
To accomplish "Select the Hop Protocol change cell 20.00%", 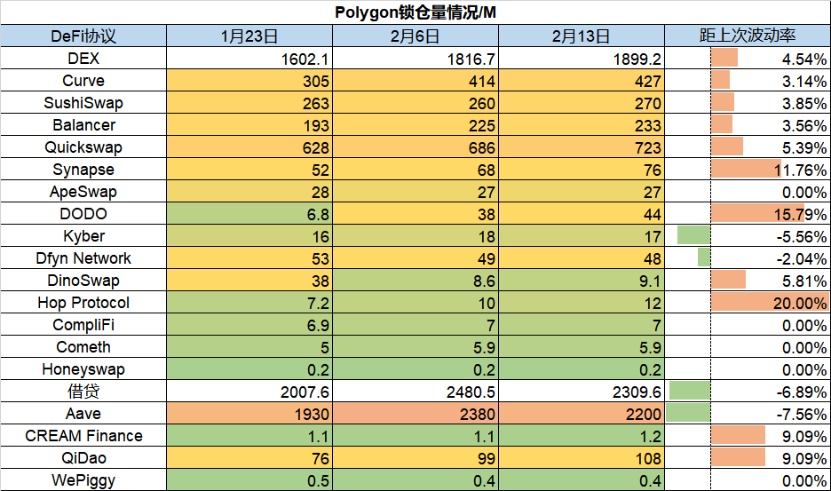I will [x=748, y=302].
